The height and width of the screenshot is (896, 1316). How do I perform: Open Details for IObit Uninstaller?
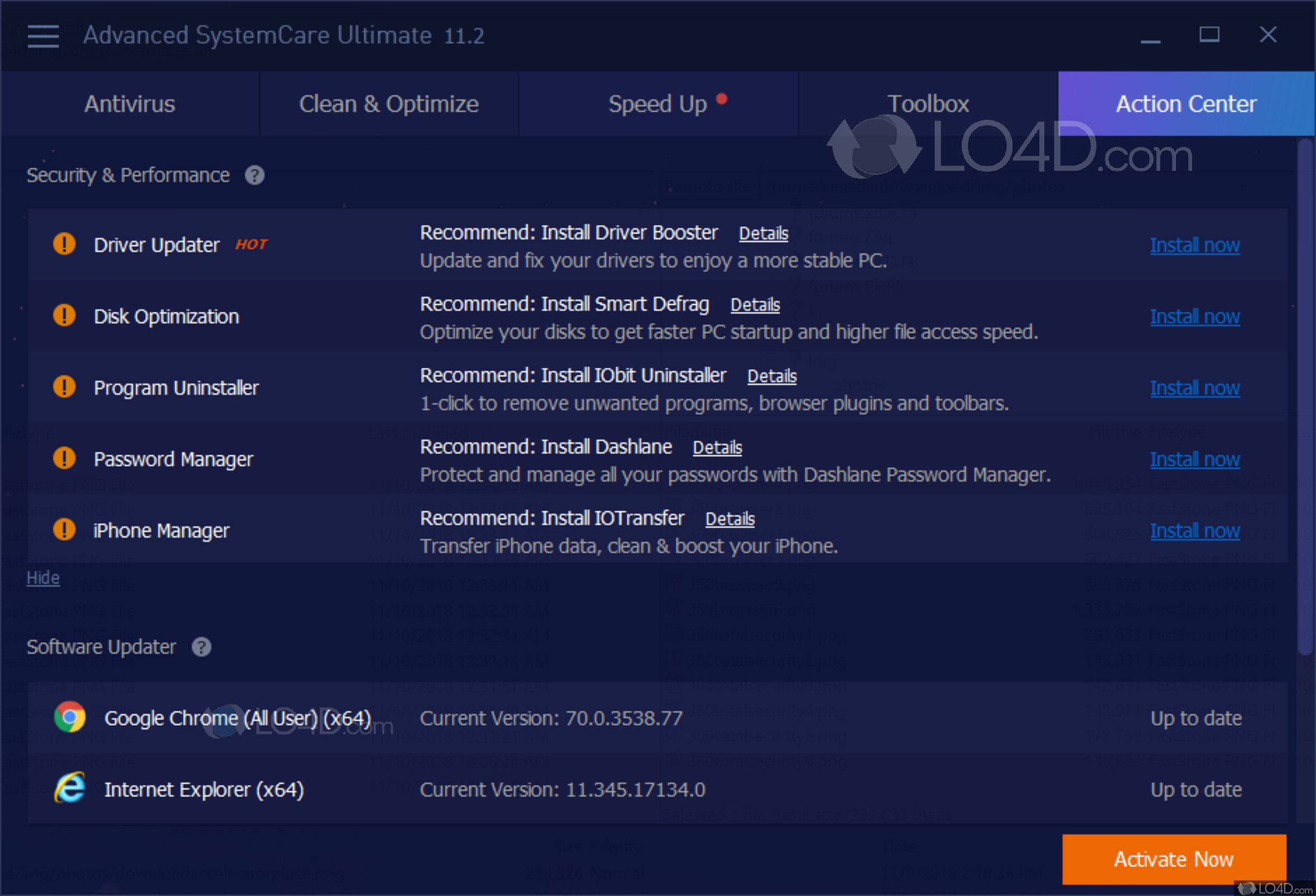[x=772, y=376]
